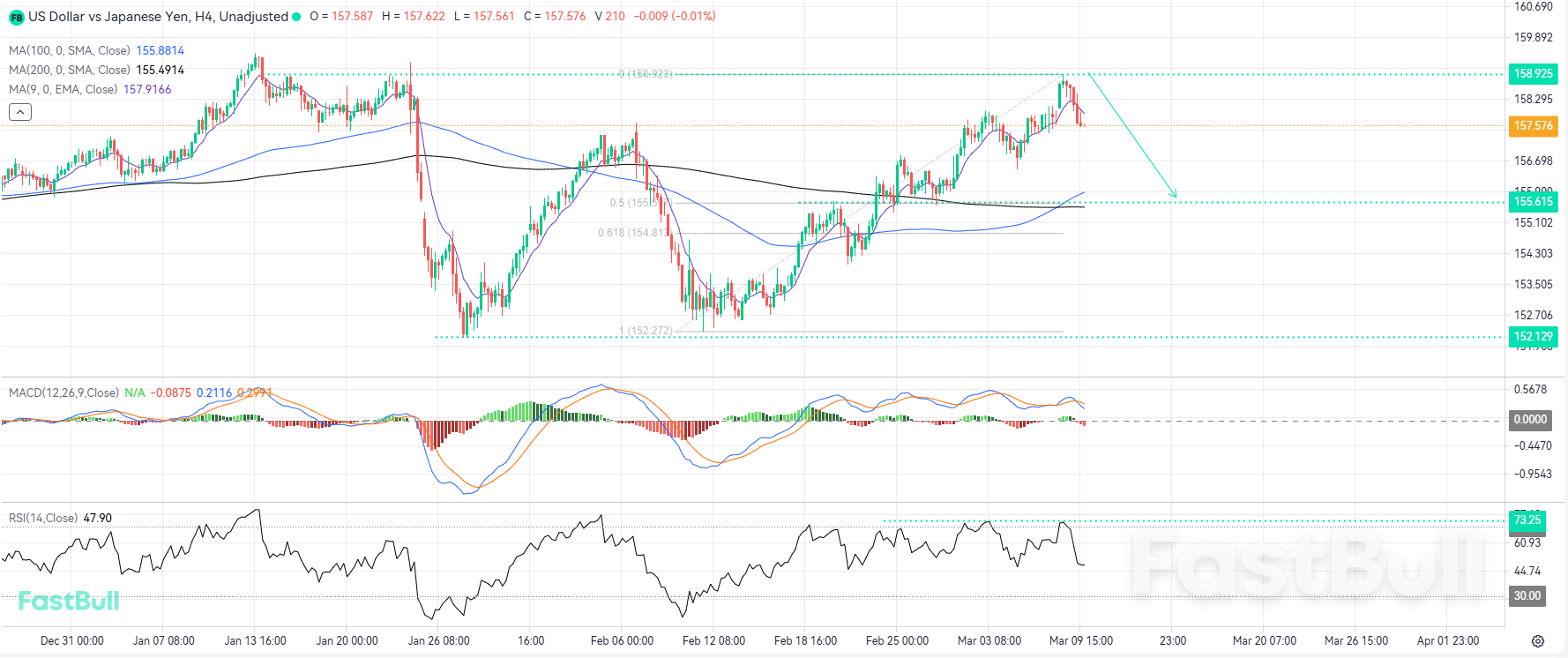The width and height of the screenshot is (1568, 658).
Task: Click the Mar 09 15:00 time axis label
Action: 1080,641
